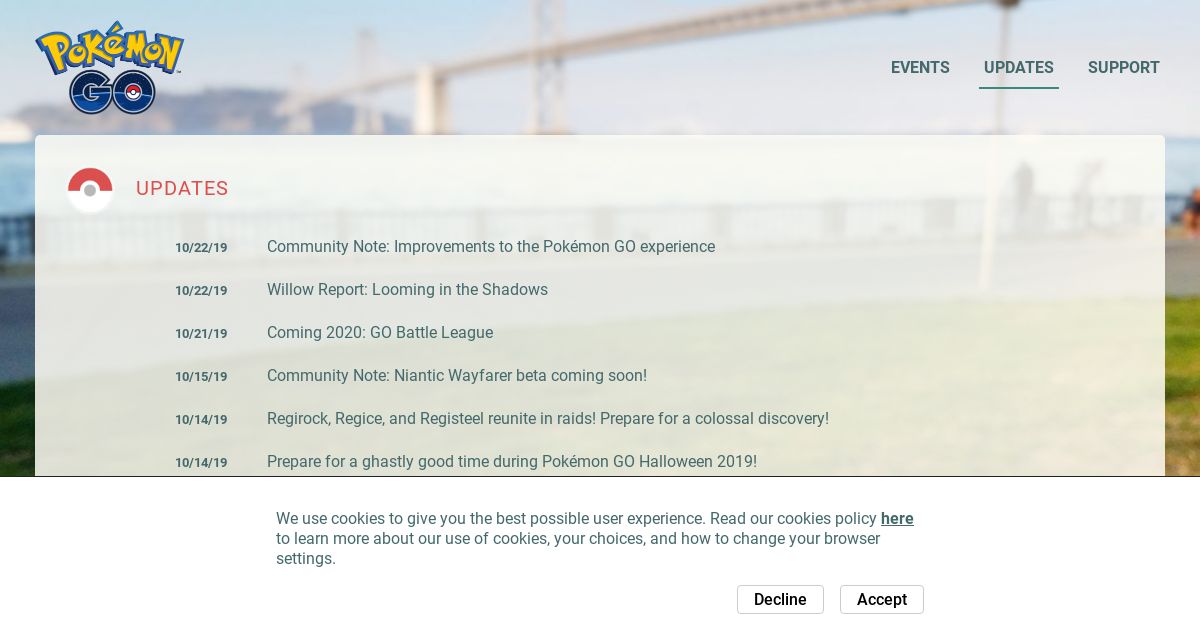Follow the cookies policy 'here' link
1200x630 pixels.
897,519
